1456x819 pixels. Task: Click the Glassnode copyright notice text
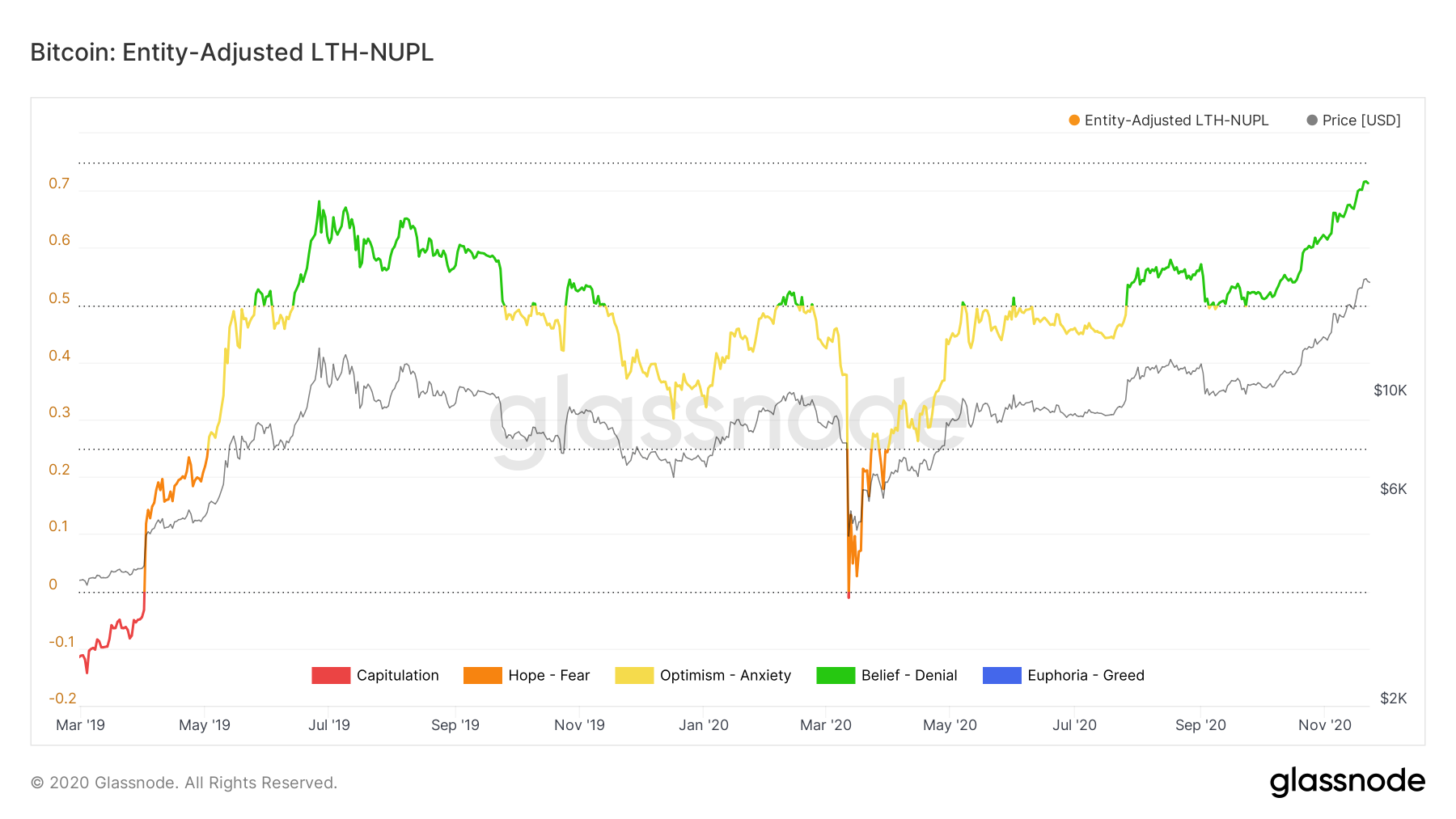point(184,783)
